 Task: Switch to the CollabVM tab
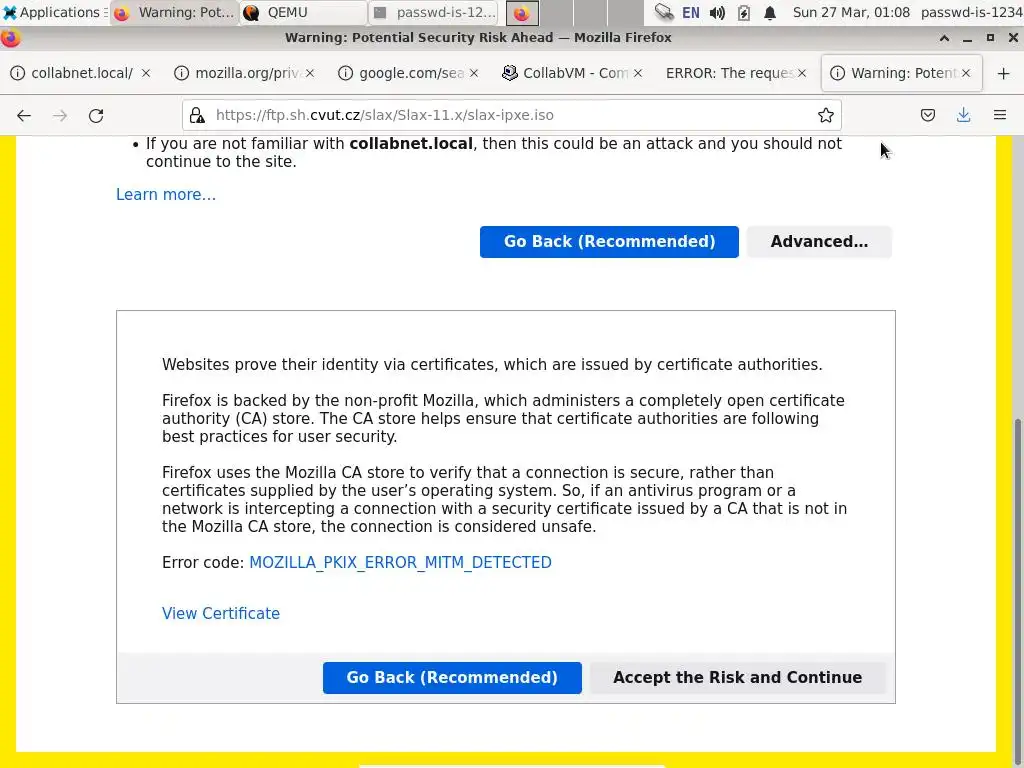click(573, 73)
